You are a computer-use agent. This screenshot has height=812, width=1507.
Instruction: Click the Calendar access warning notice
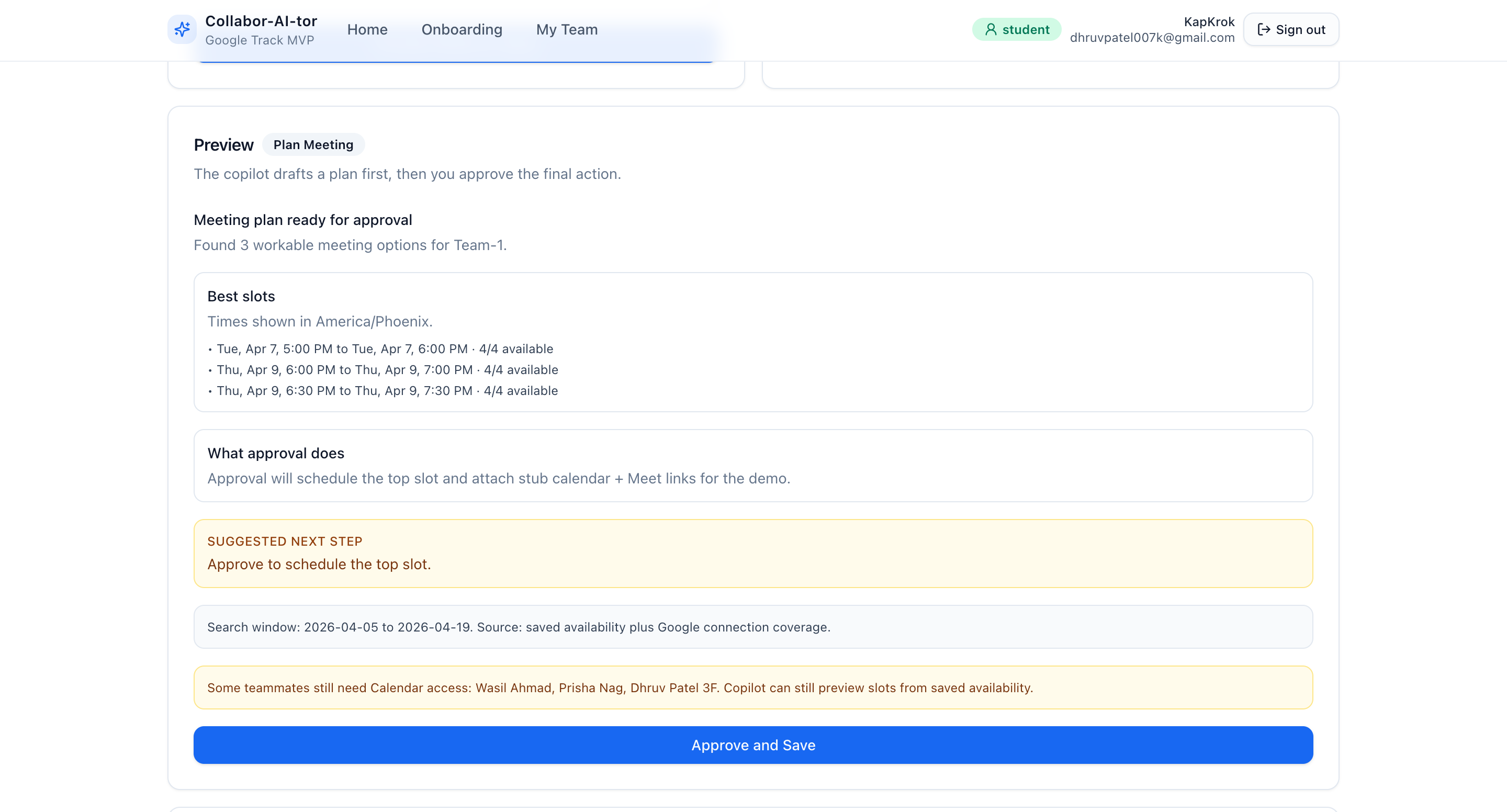(753, 687)
